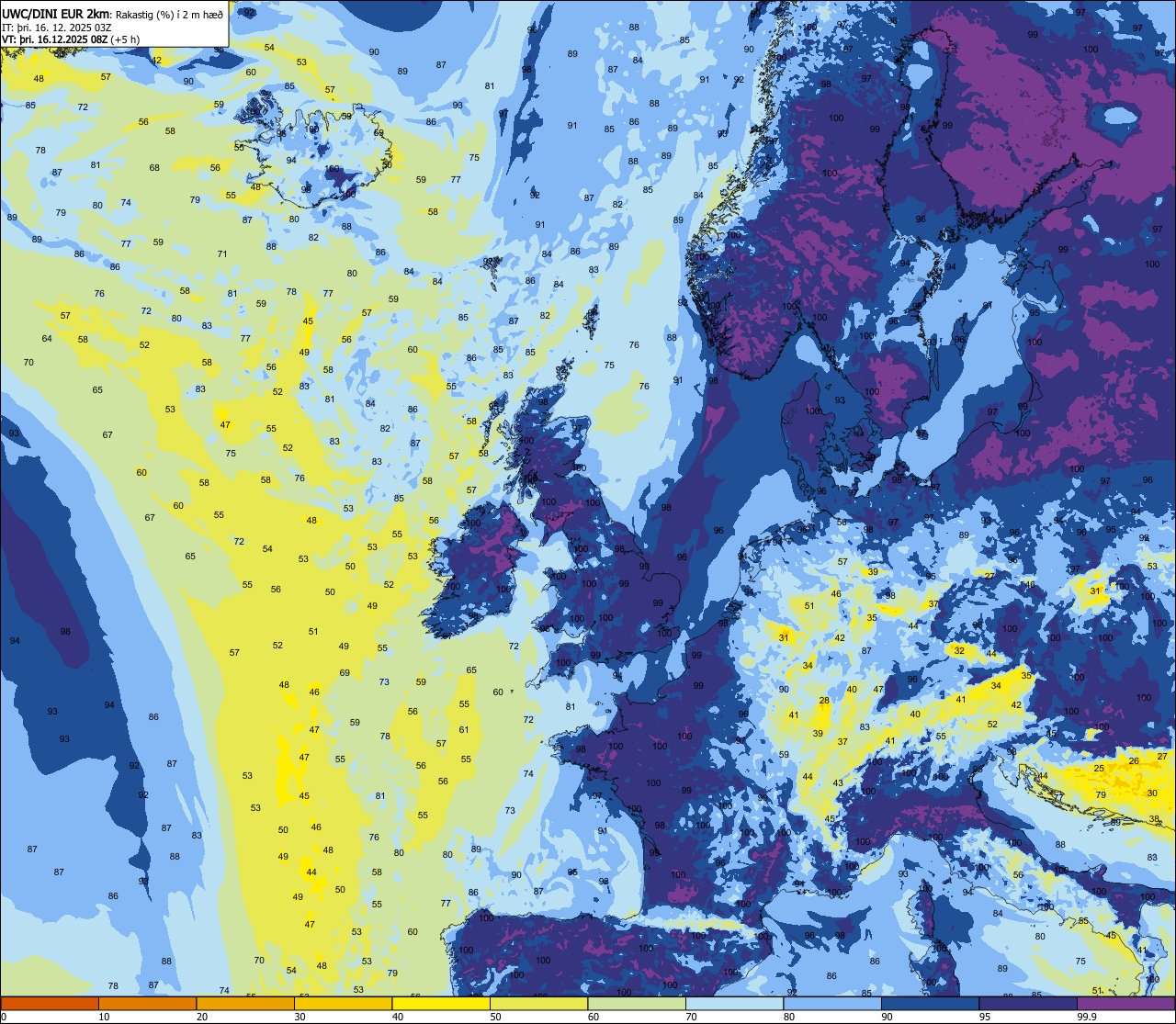Click the humidity value 61 on the map
Screen dimensions: 1176x1024
click(464, 730)
